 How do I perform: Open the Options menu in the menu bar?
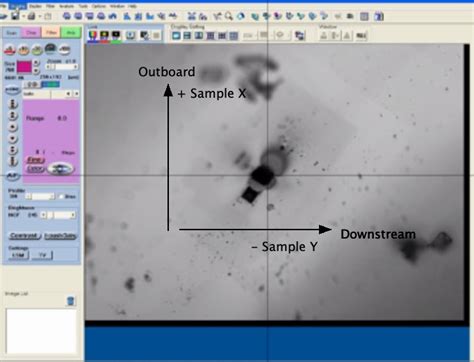pyautogui.click(x=98, y=6)
